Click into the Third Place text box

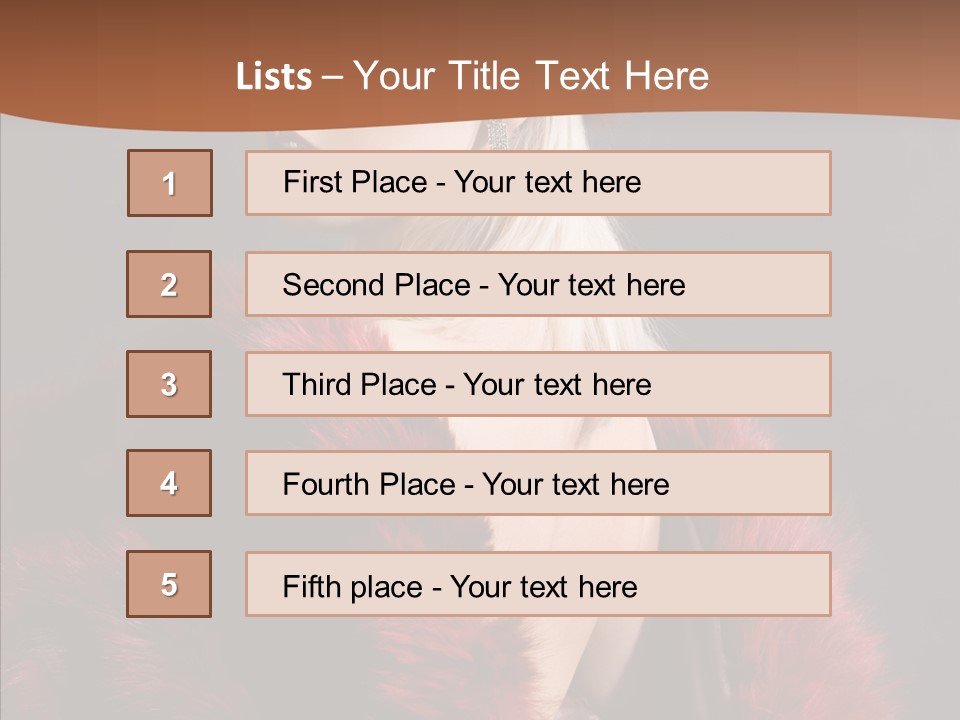tap(538, 384)
